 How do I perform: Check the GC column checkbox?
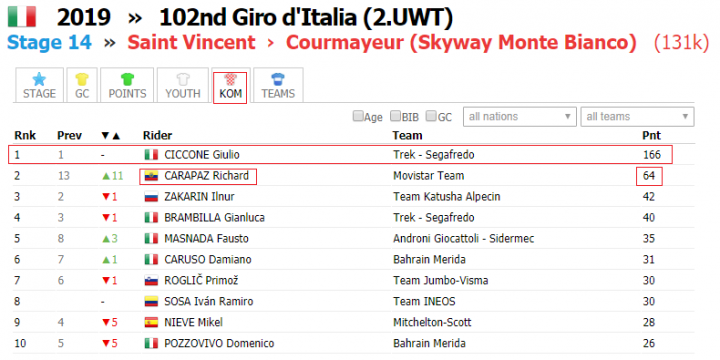point(431,116)
